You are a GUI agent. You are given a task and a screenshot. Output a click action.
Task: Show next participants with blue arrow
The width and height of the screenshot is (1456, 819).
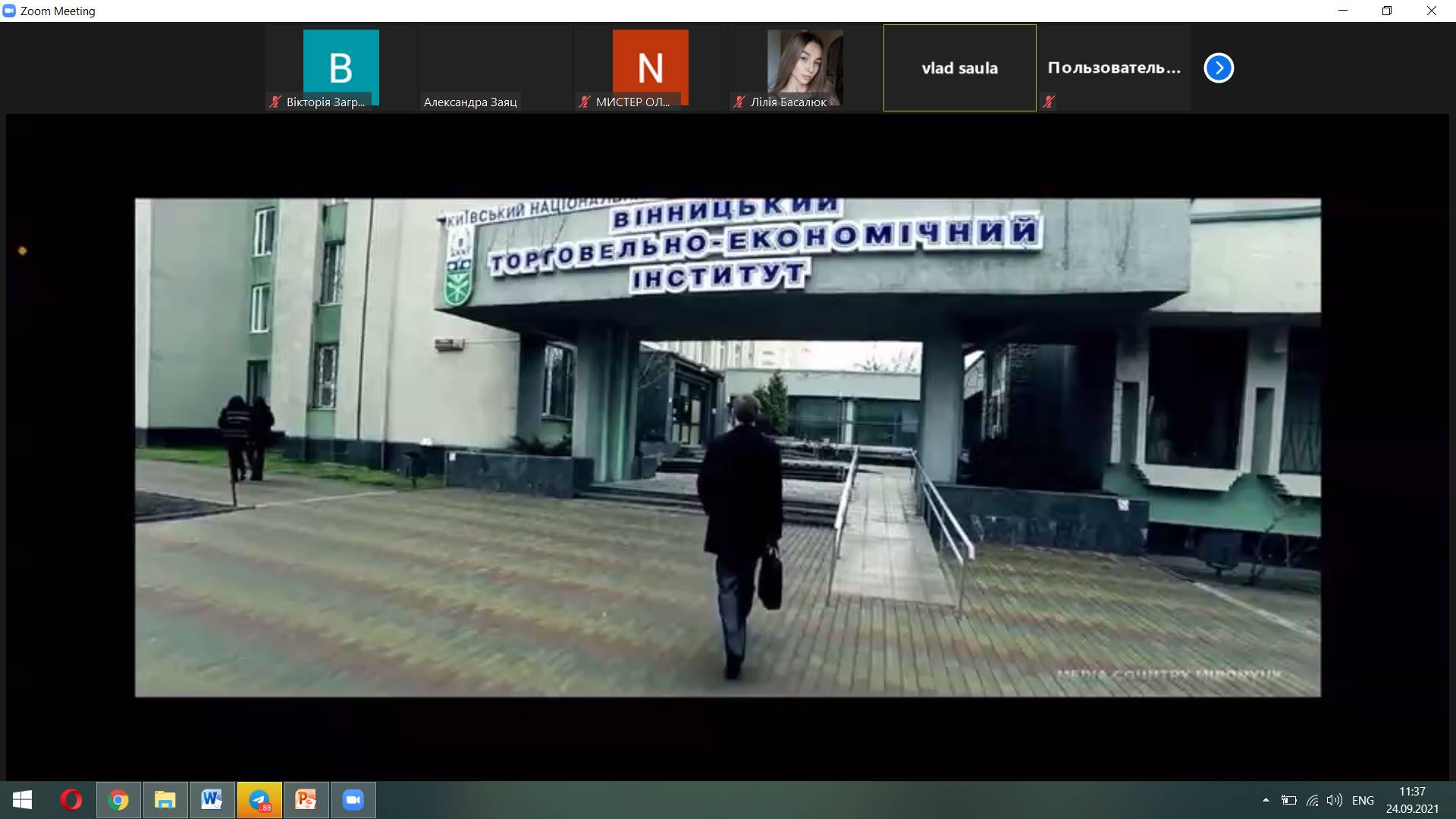(x=1219, y=67)
